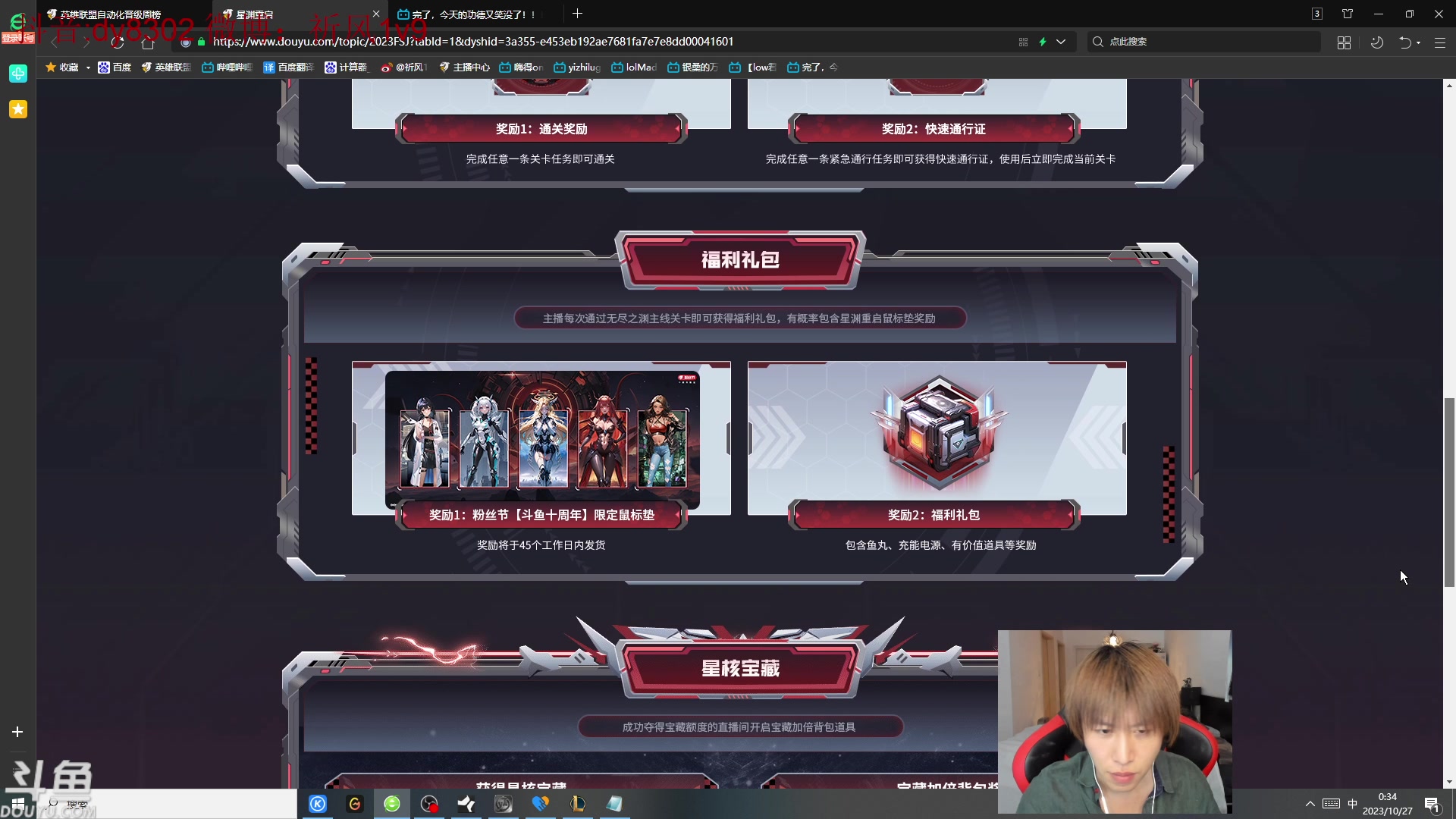Screen dimensions: 1456x819
Task: Open the 完了 bookmark at bar end
Action: 812,67
